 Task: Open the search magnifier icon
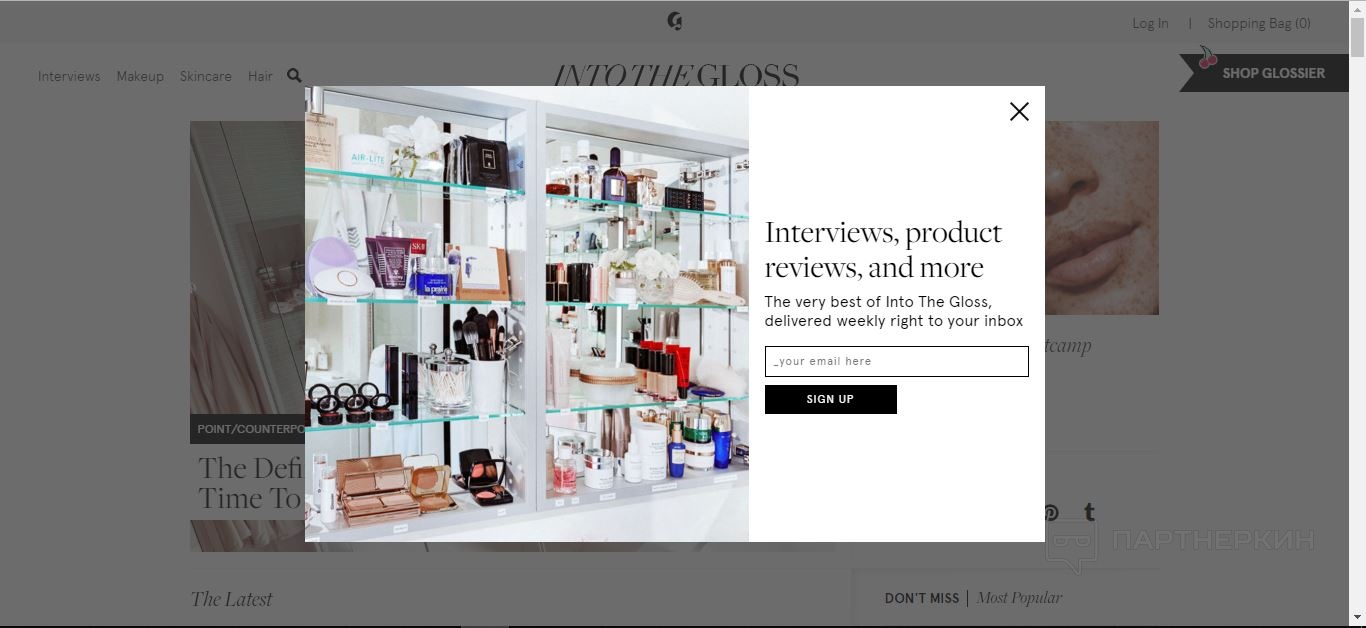(294, 75)
